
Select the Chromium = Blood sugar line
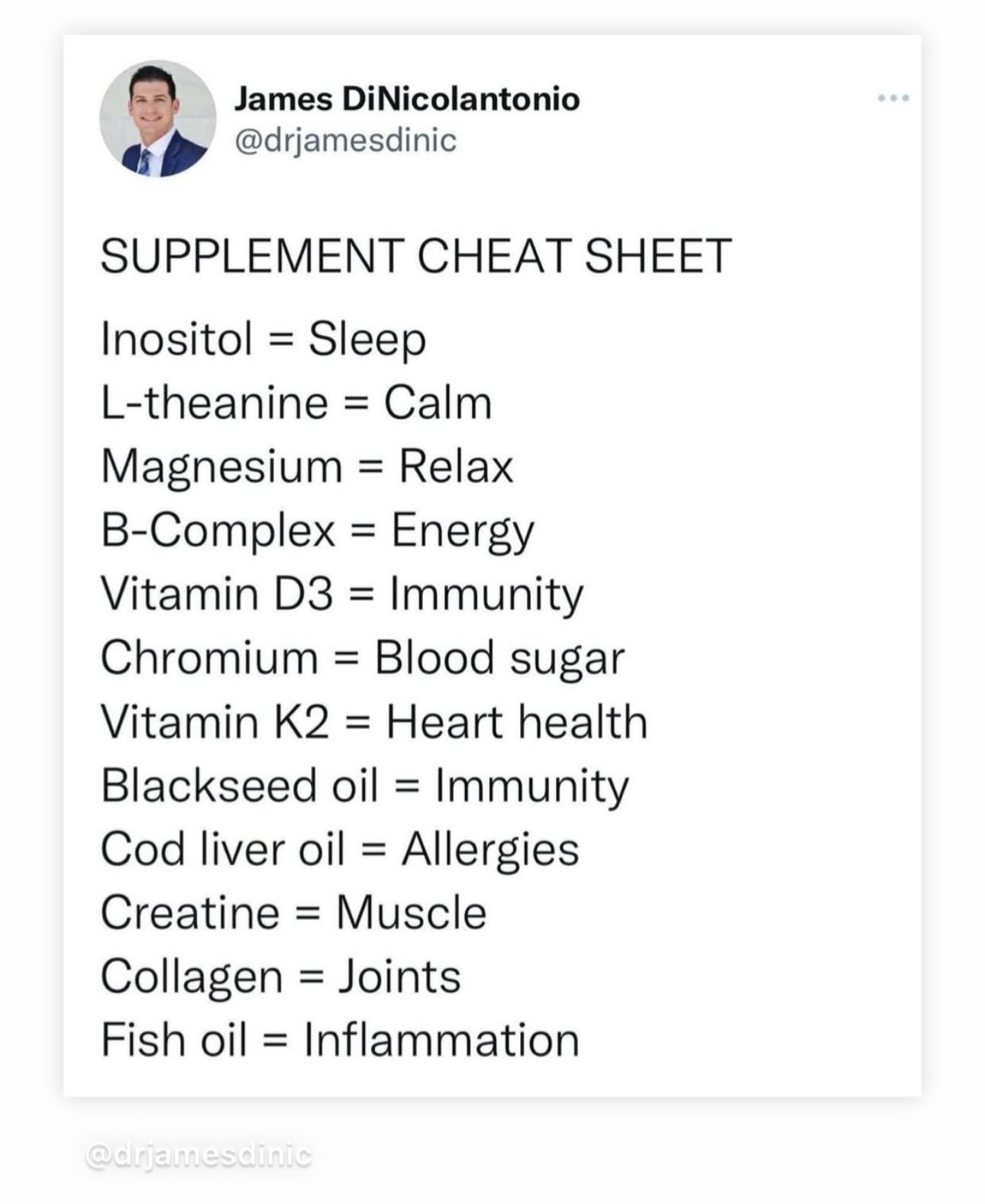pyautogui.click(x=363, y=658)
